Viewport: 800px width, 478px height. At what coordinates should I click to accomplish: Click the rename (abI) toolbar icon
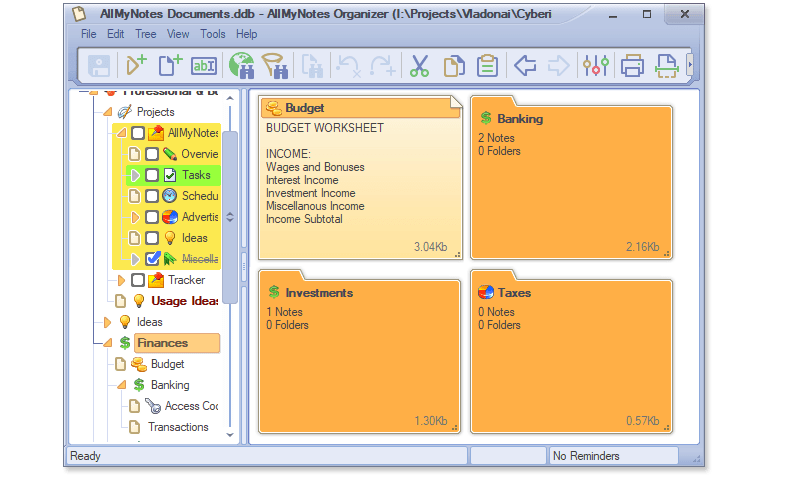[204, 66]
